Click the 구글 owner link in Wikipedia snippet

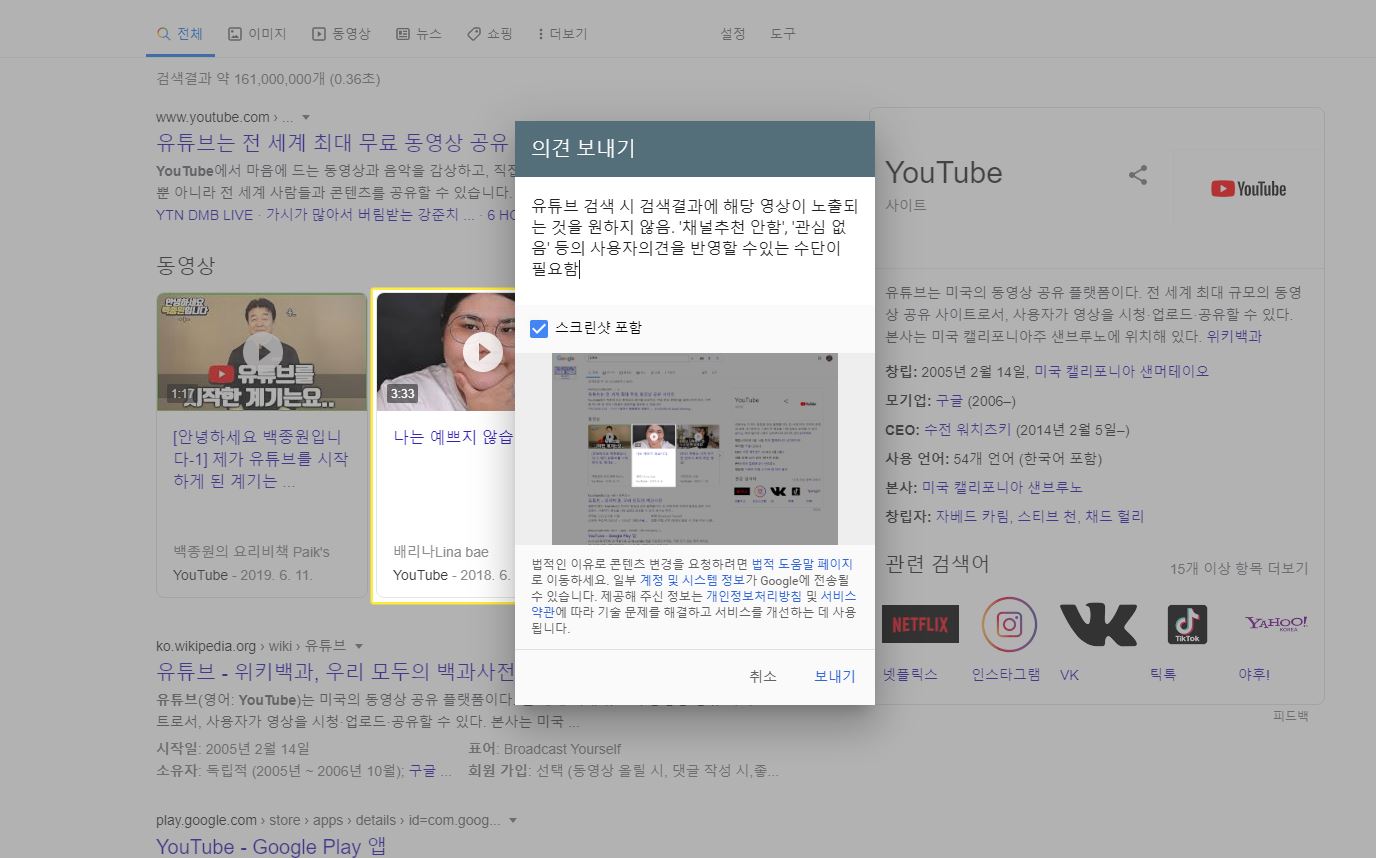click(422, 771)
